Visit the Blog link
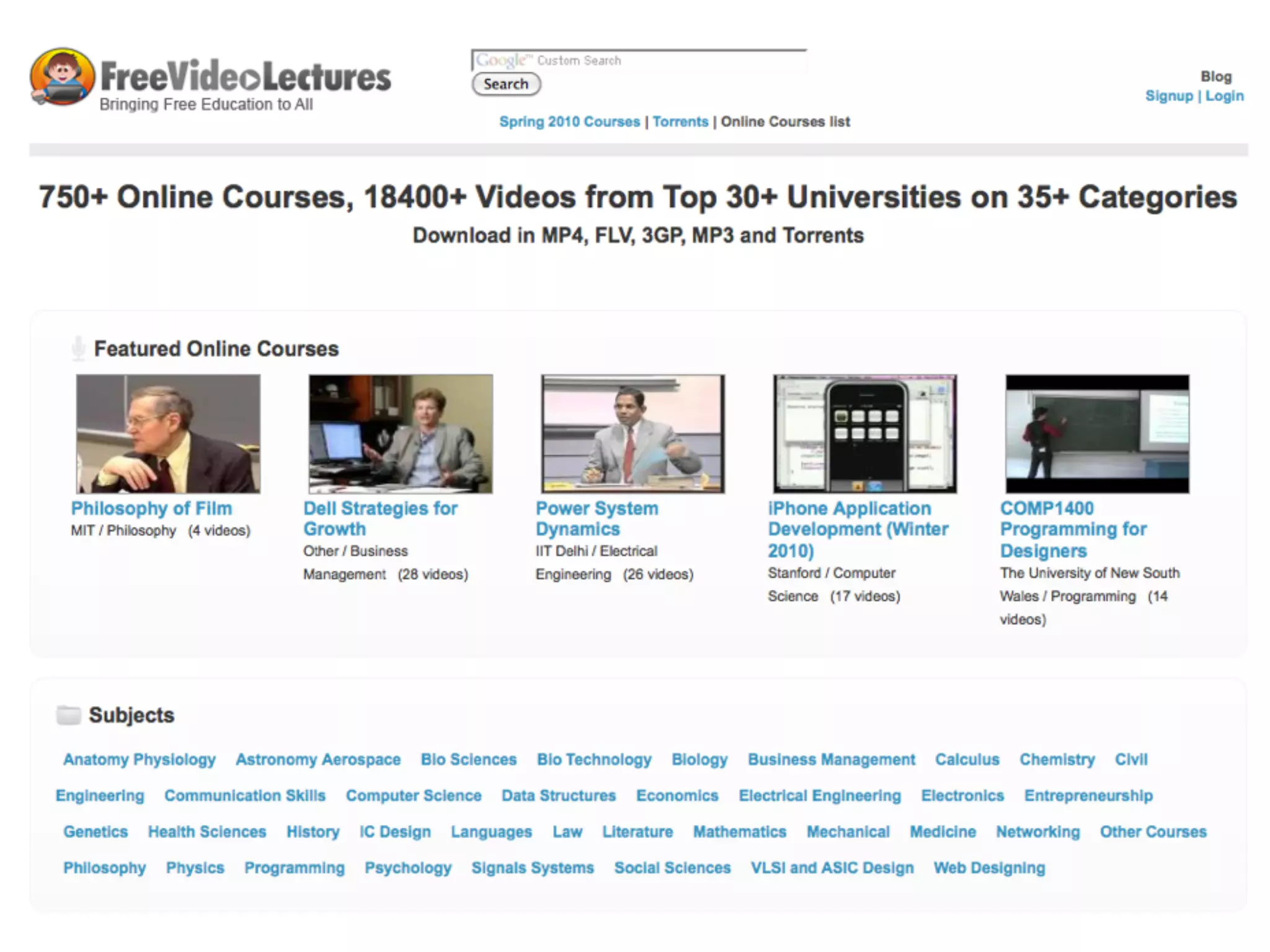Screen dimensions: 1270x952 tap(1216, 77)
